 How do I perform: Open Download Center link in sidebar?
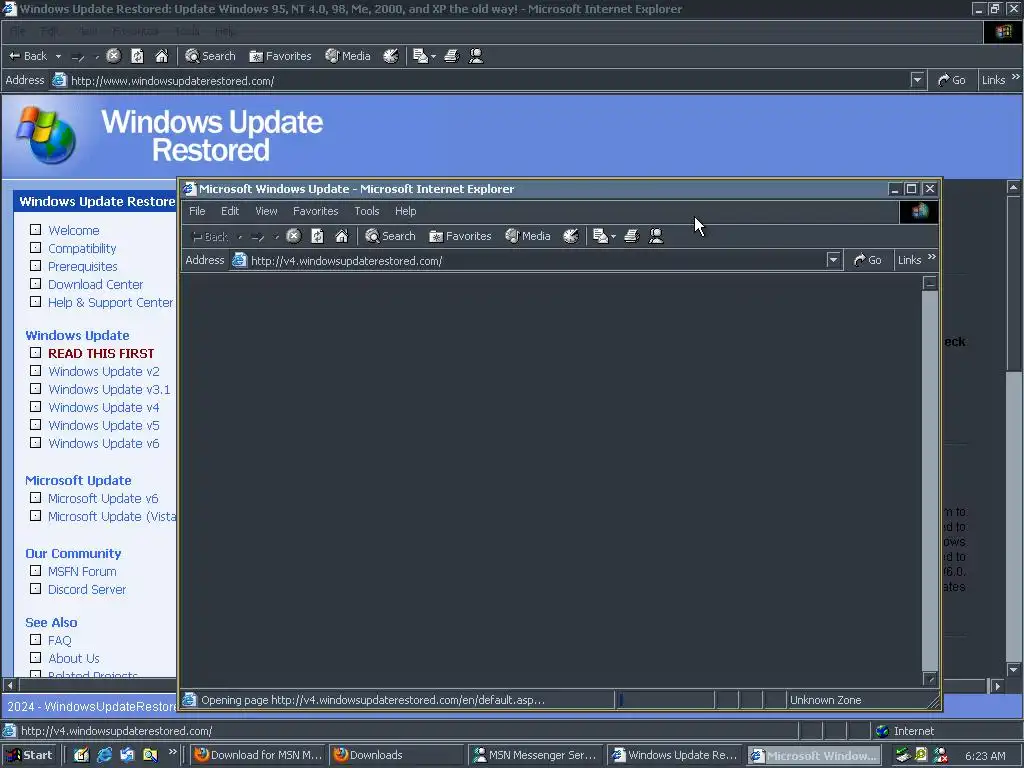tap(95, 285)
